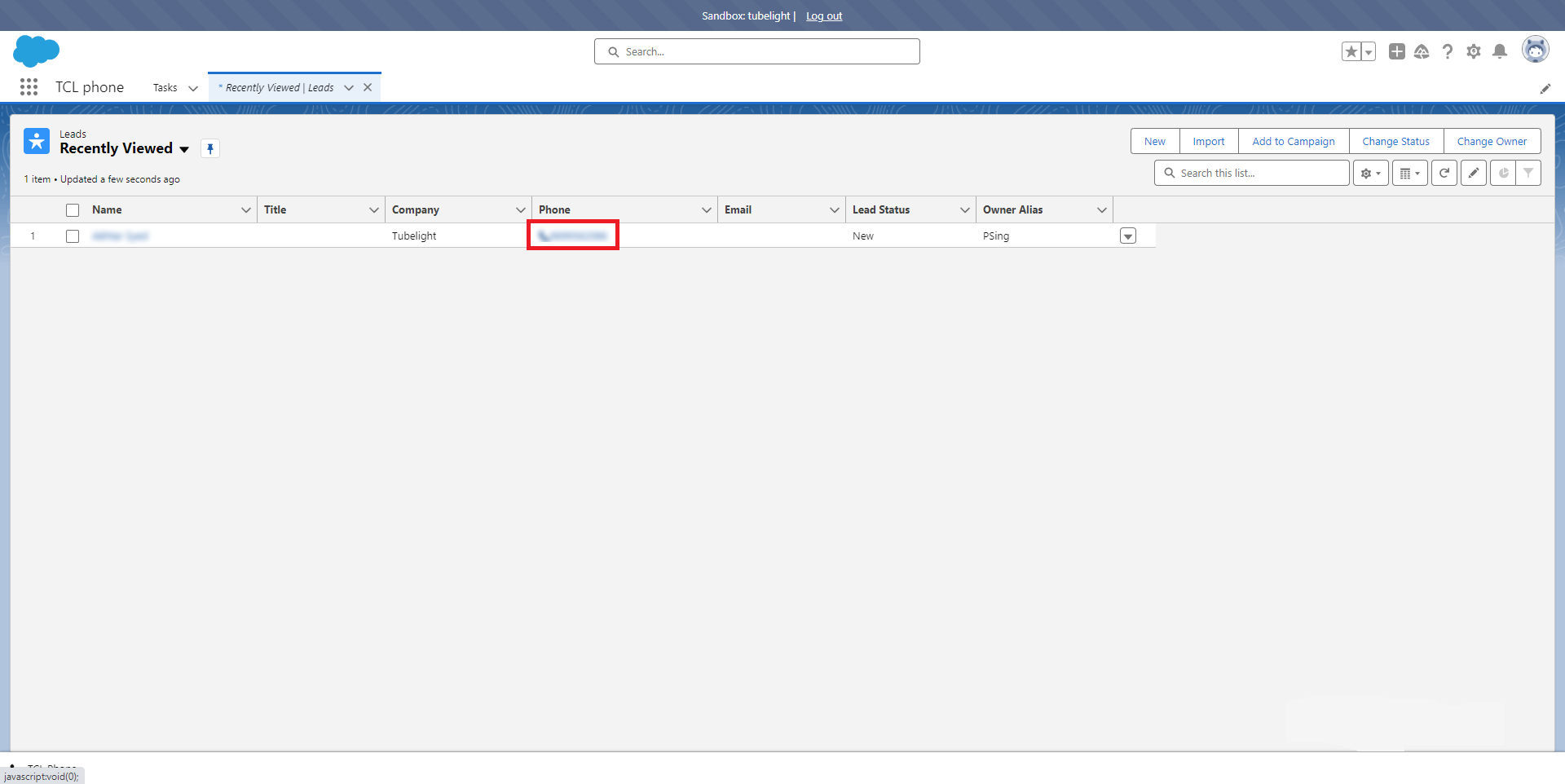Image resolution: width=1565 pixels, height=784 pixels.
Task: Open the Notifications bell
Action: pyautogui.click(x=1499, y=51)
